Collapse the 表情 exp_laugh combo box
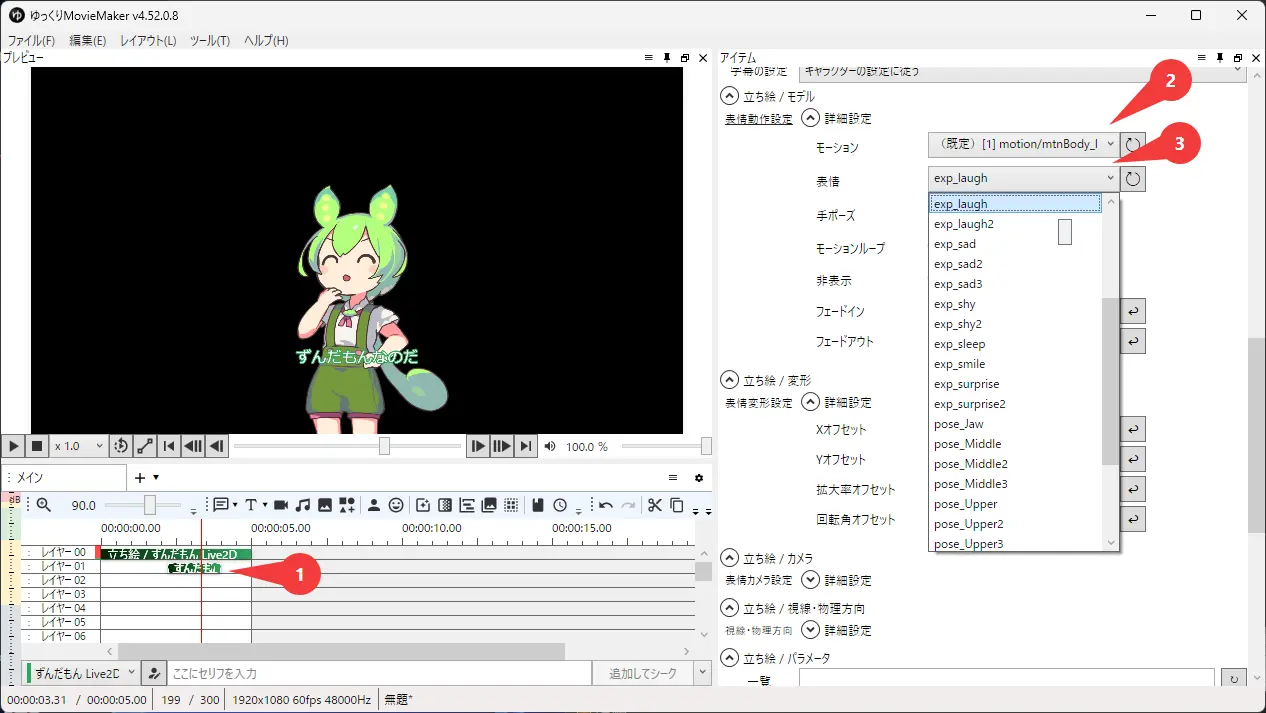Screen dimensions: 1266x713 click(1023, 179)
